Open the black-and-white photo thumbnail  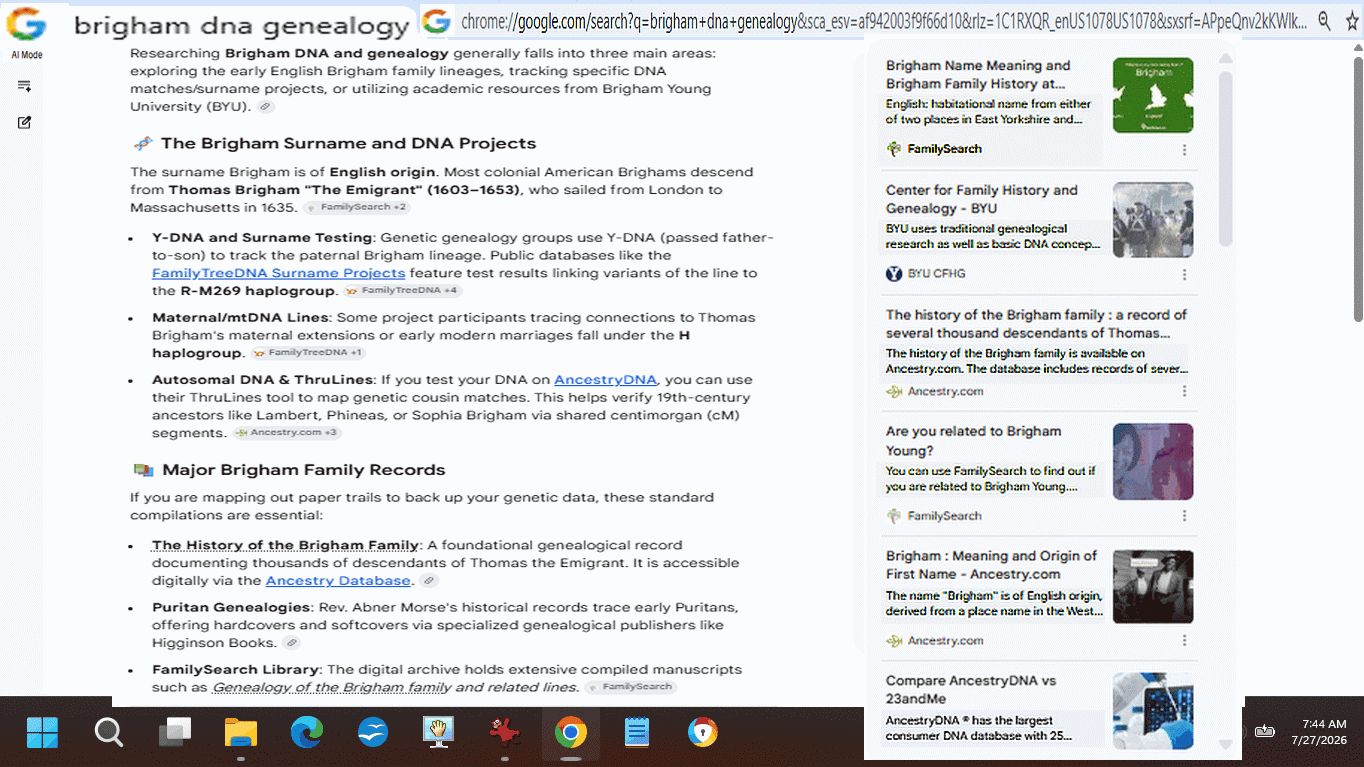point(1153,586)
